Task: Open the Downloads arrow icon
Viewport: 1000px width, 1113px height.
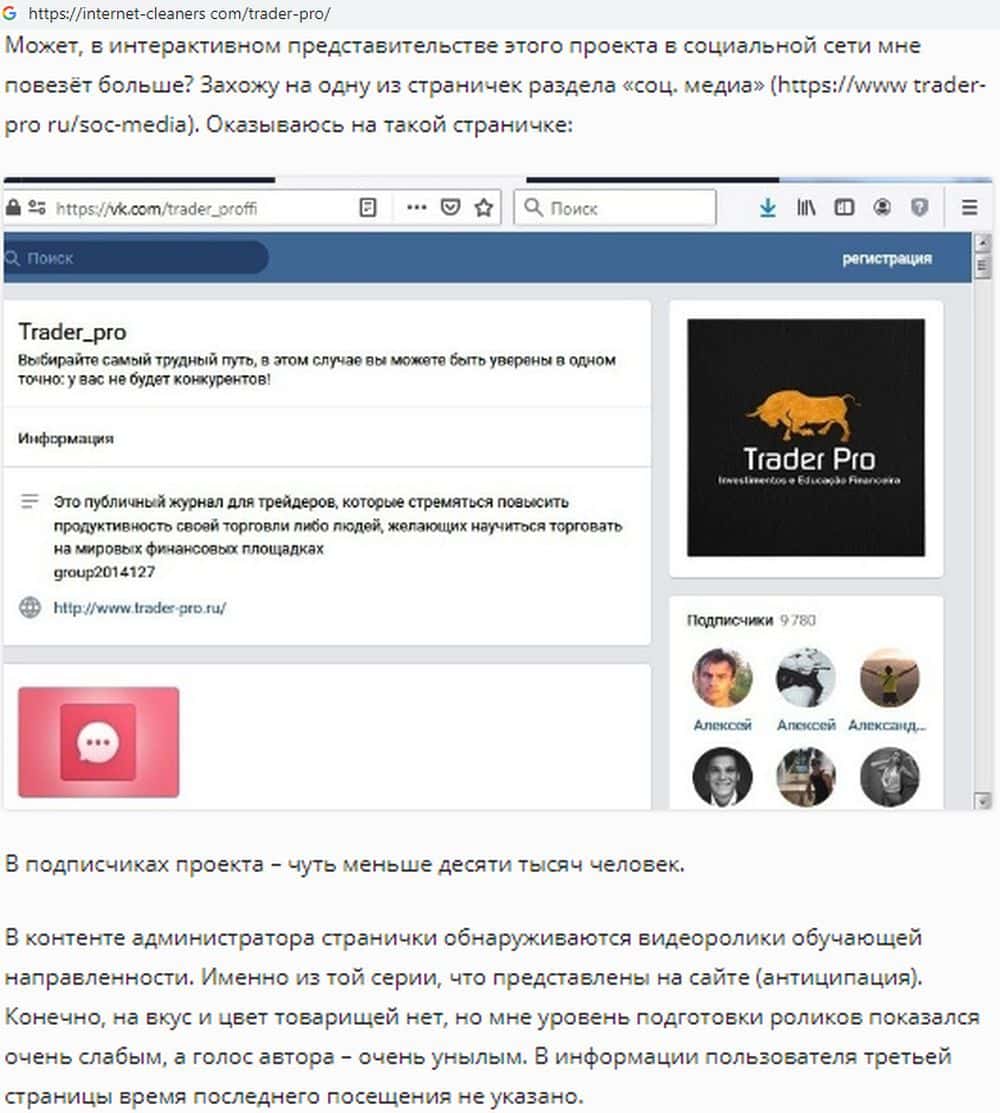Action: 767,207
